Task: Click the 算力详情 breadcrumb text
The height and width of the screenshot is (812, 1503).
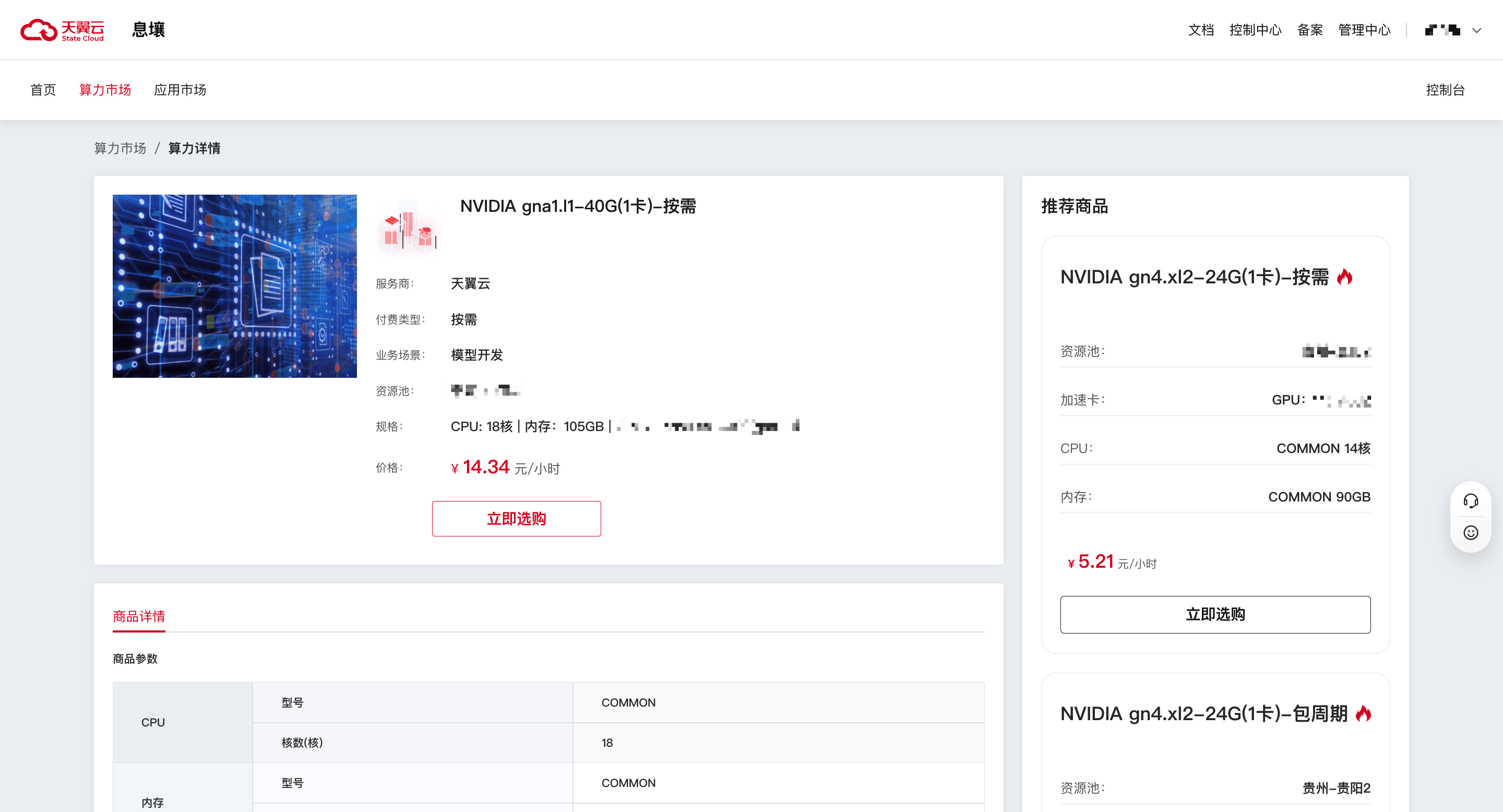Action: 194,148
